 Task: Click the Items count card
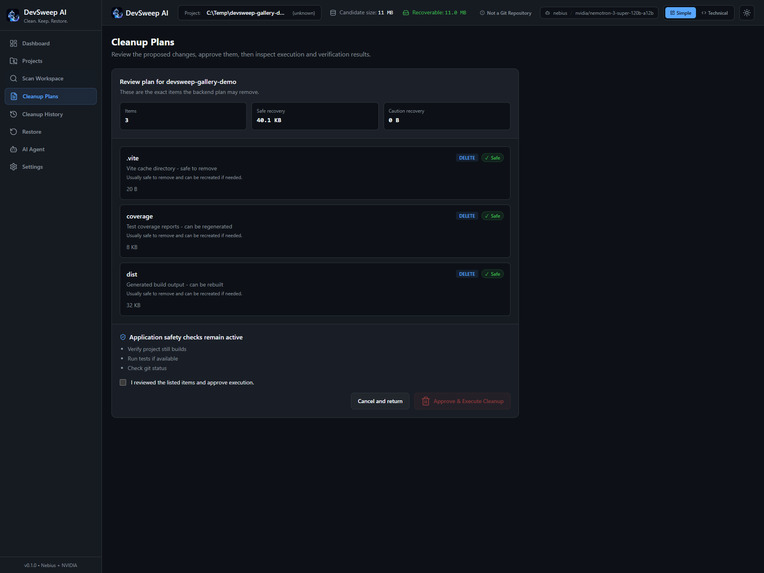click(x=183, y=116)
